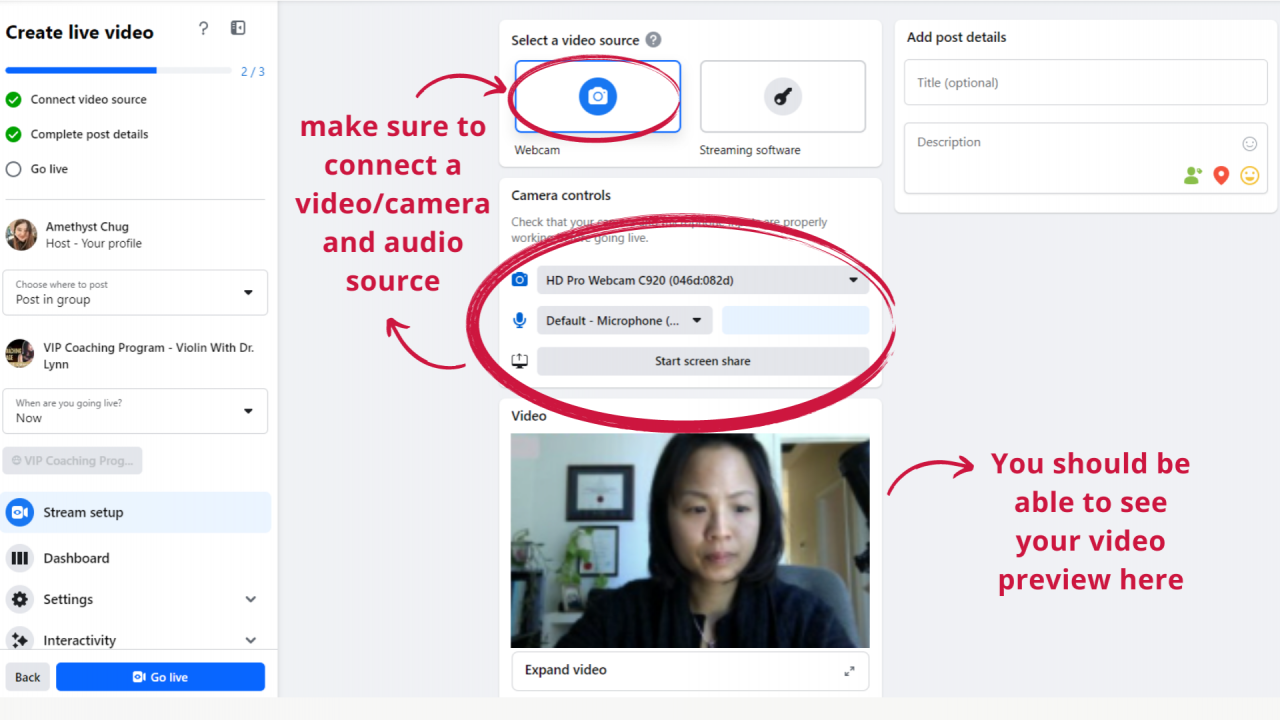Viewport: 1280px width, 720px height.
Task: Click the Expand video button
Action: (690, 671)
